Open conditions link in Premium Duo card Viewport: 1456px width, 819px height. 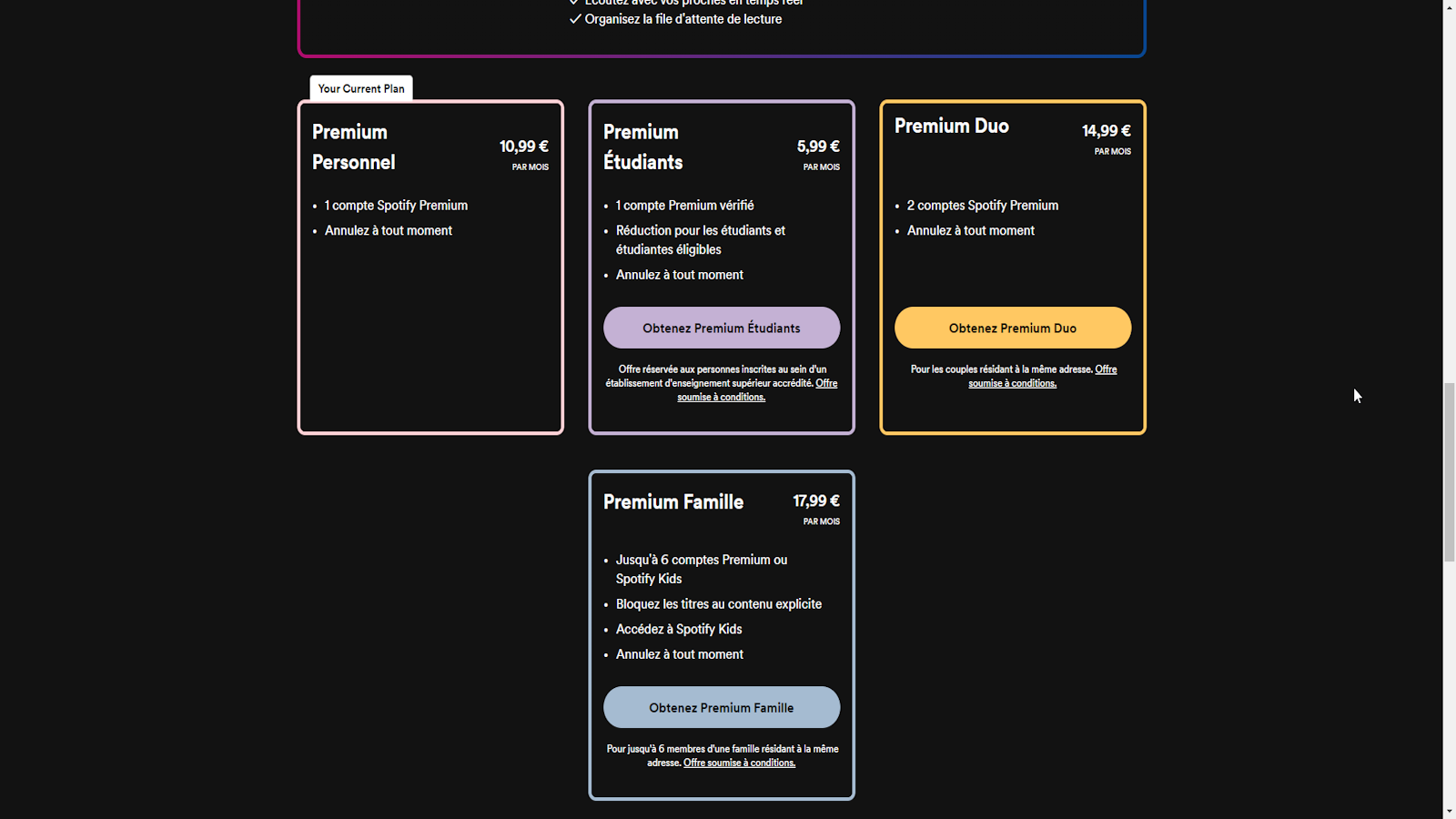click(1012, 383)
